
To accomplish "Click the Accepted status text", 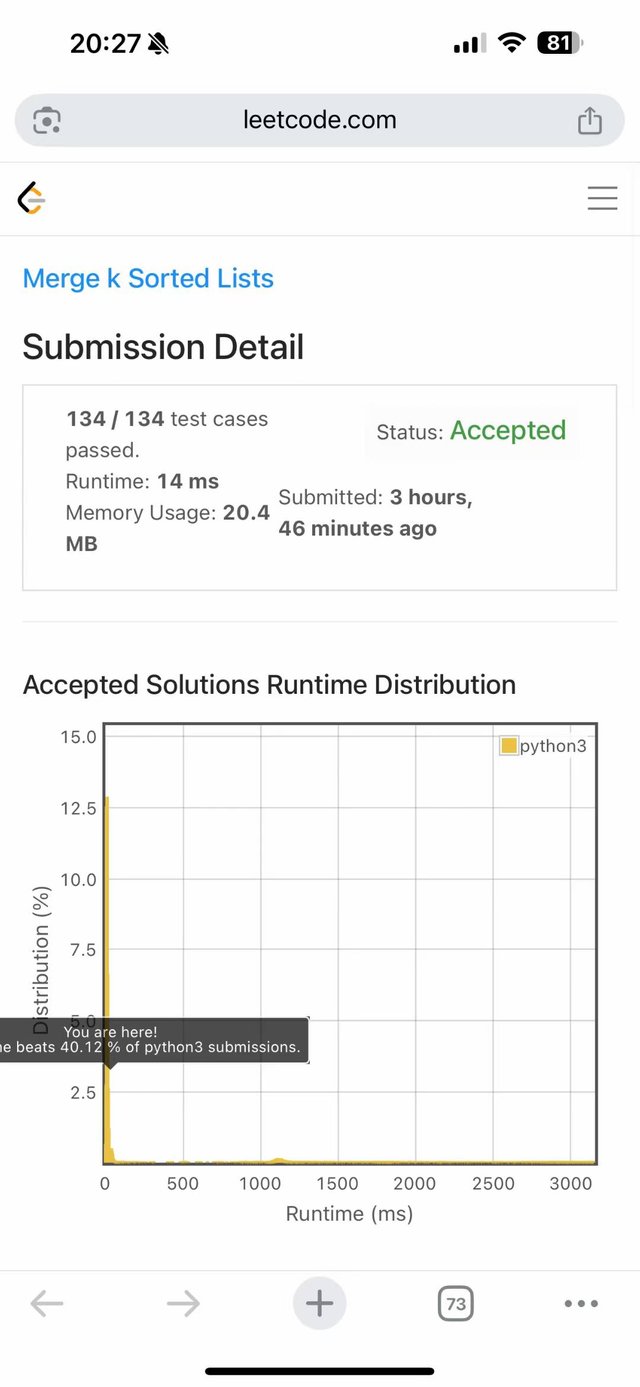I will tap(508, 430).
